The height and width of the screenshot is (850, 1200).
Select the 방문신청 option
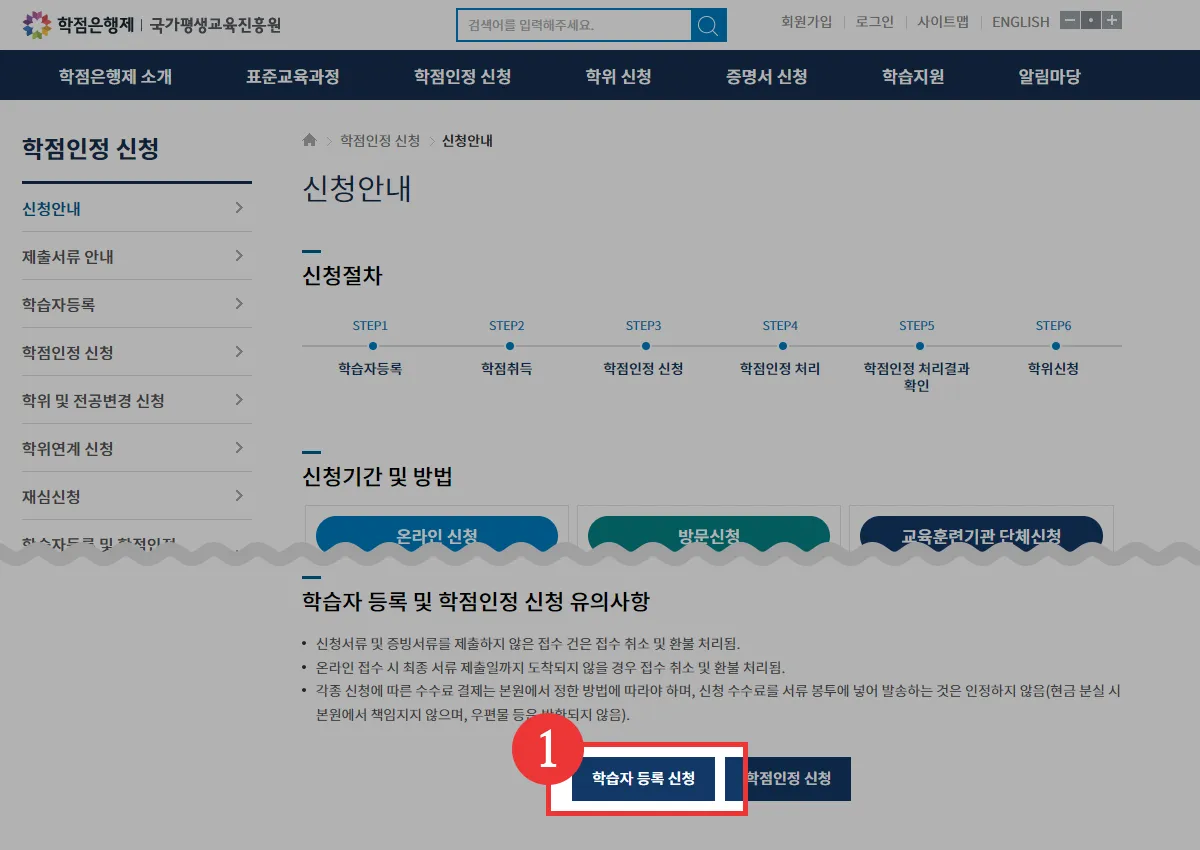(x=708, y=535)
